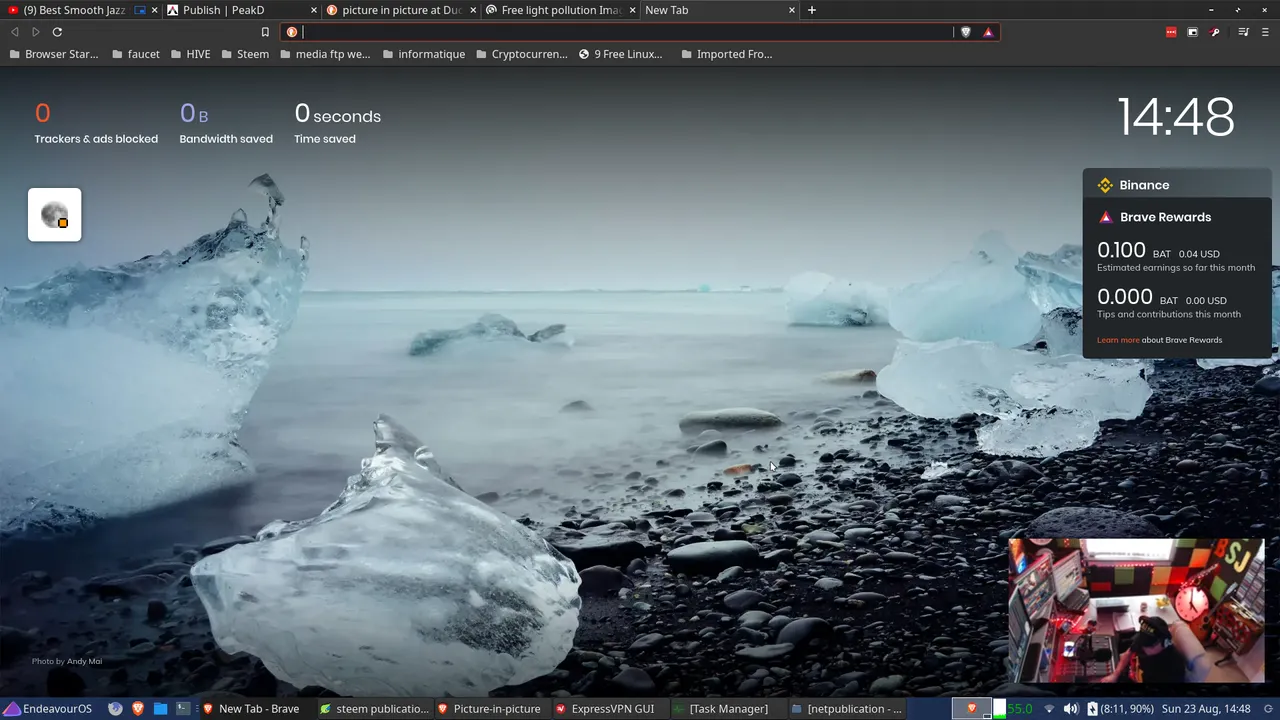Image resolution: width=1280 pixels, height=720 pixels.
Task: Switch to the [netpublication - ... taskbar window
Action: point(845,709)
